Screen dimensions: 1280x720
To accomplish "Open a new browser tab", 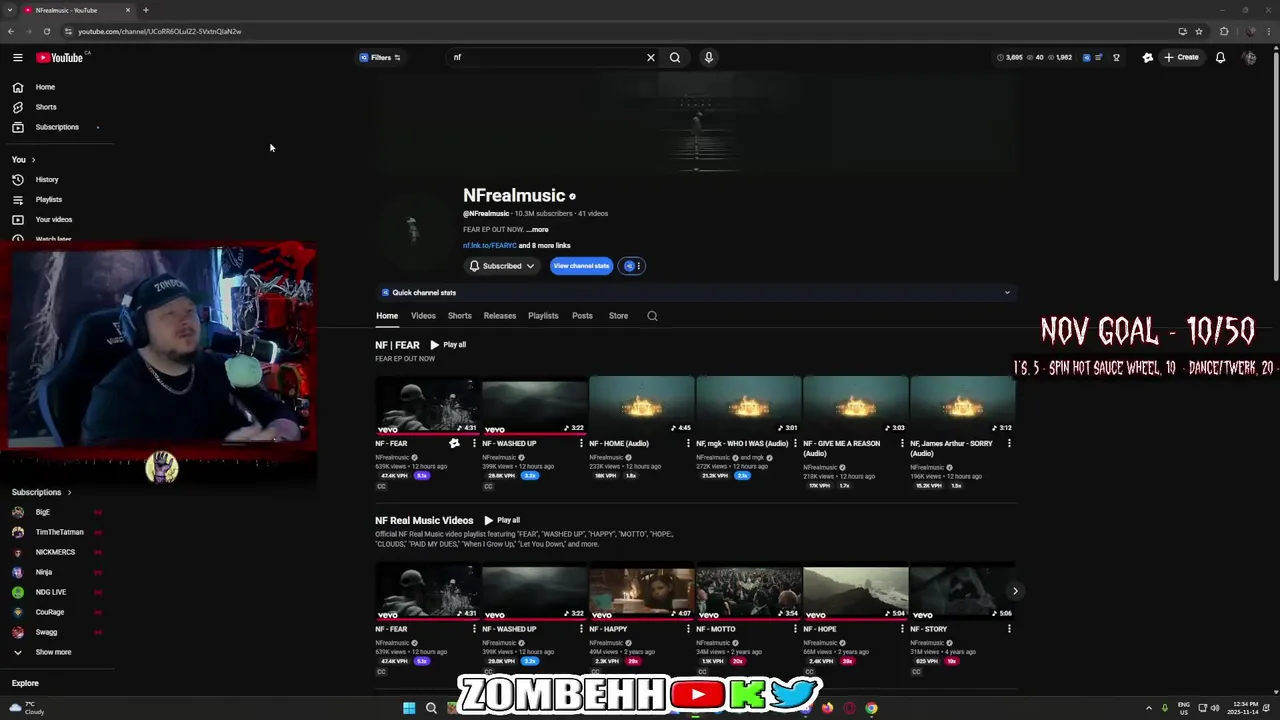I will [146, 10].
